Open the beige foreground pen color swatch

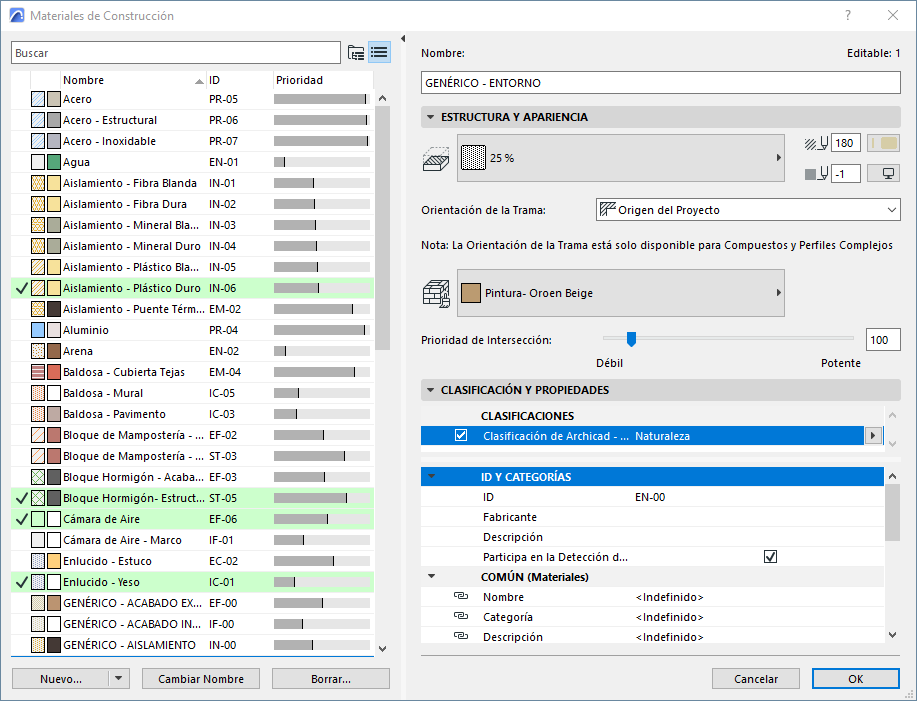(x=883, y=143)
